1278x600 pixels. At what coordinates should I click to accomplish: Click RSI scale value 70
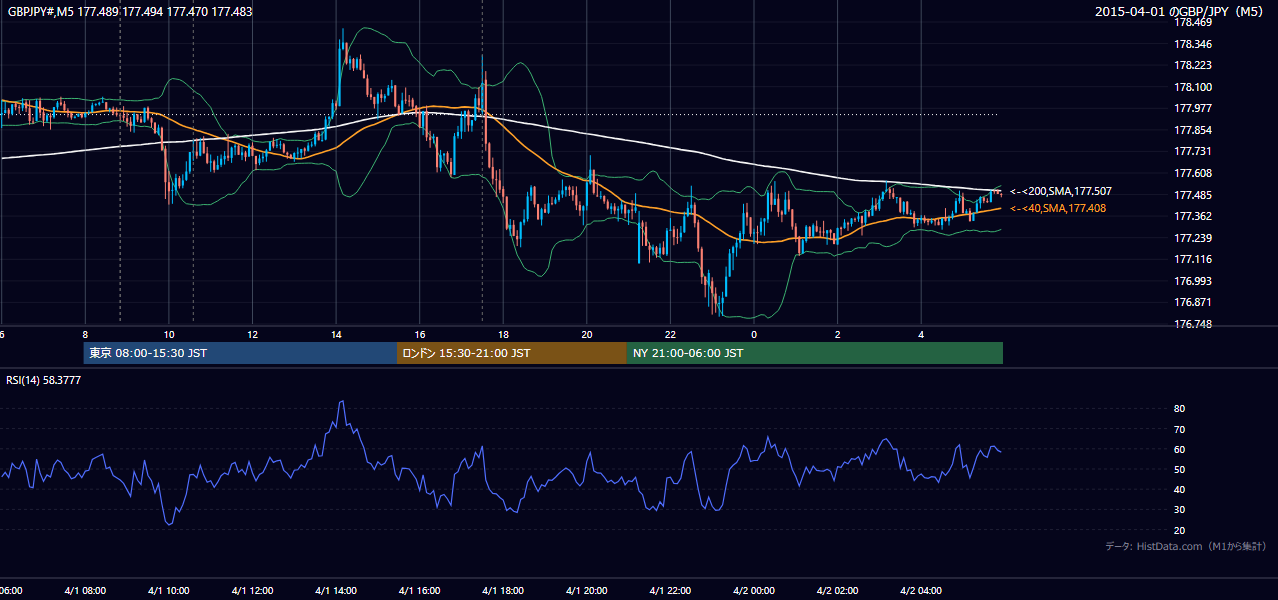[1179, 429]
